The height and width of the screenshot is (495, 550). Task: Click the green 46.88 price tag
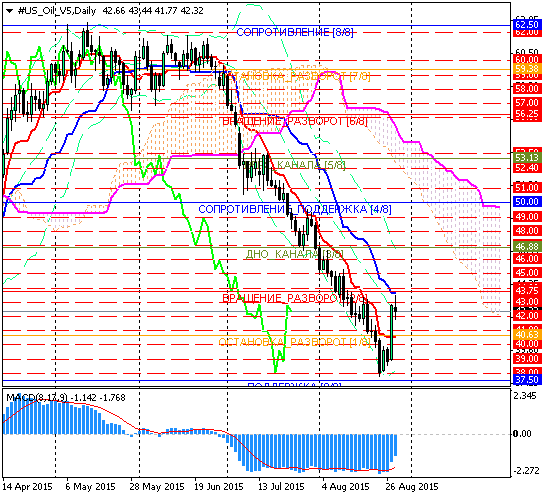pyautogui.click(x=527, y=247)
